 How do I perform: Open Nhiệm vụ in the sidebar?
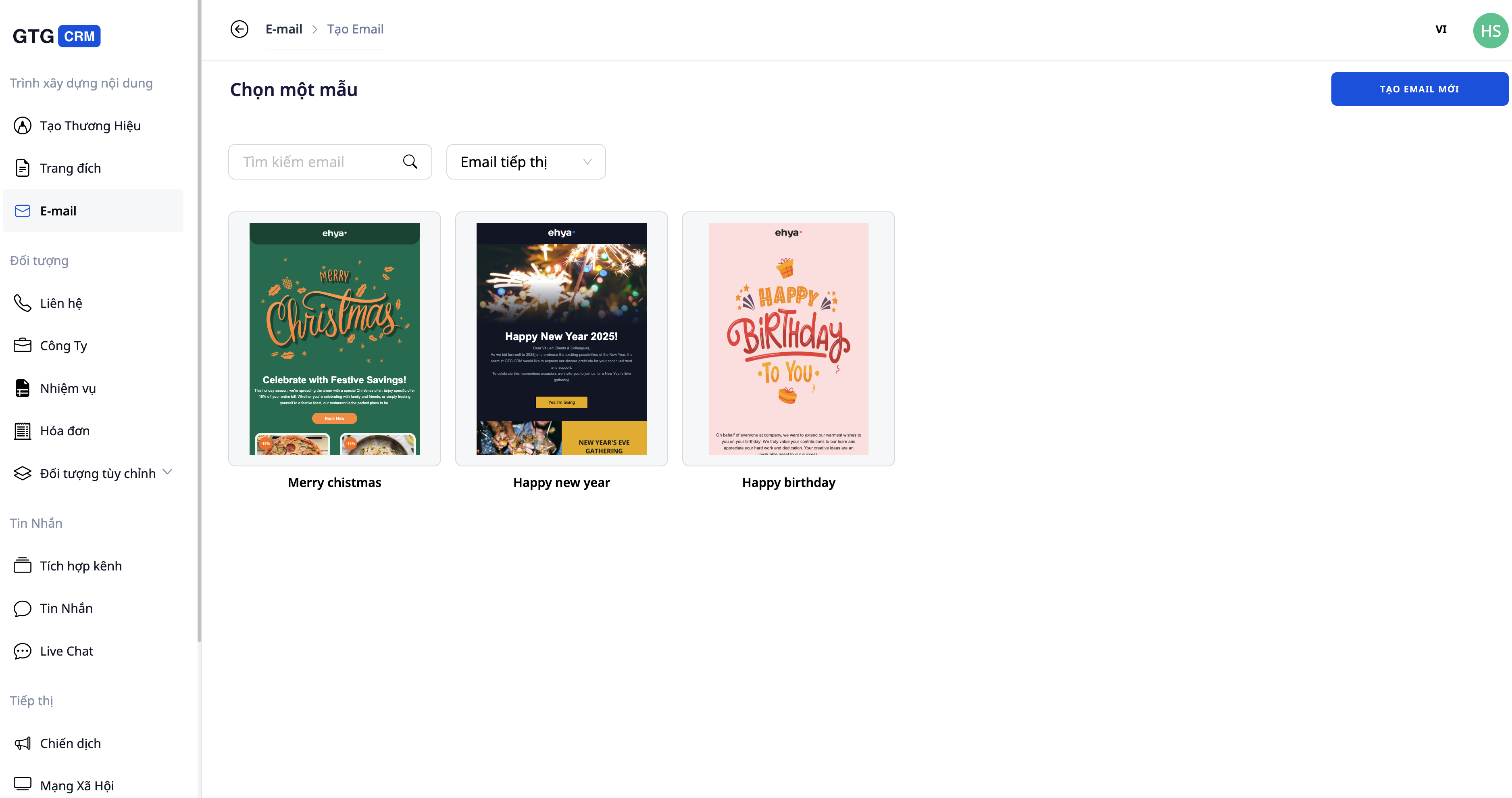[67, 388]
